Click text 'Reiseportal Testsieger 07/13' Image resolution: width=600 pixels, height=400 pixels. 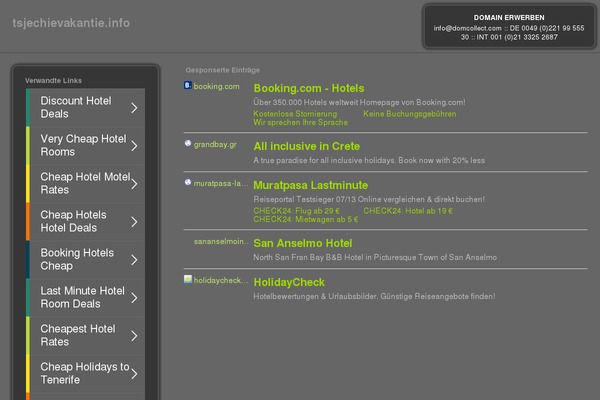304,199
